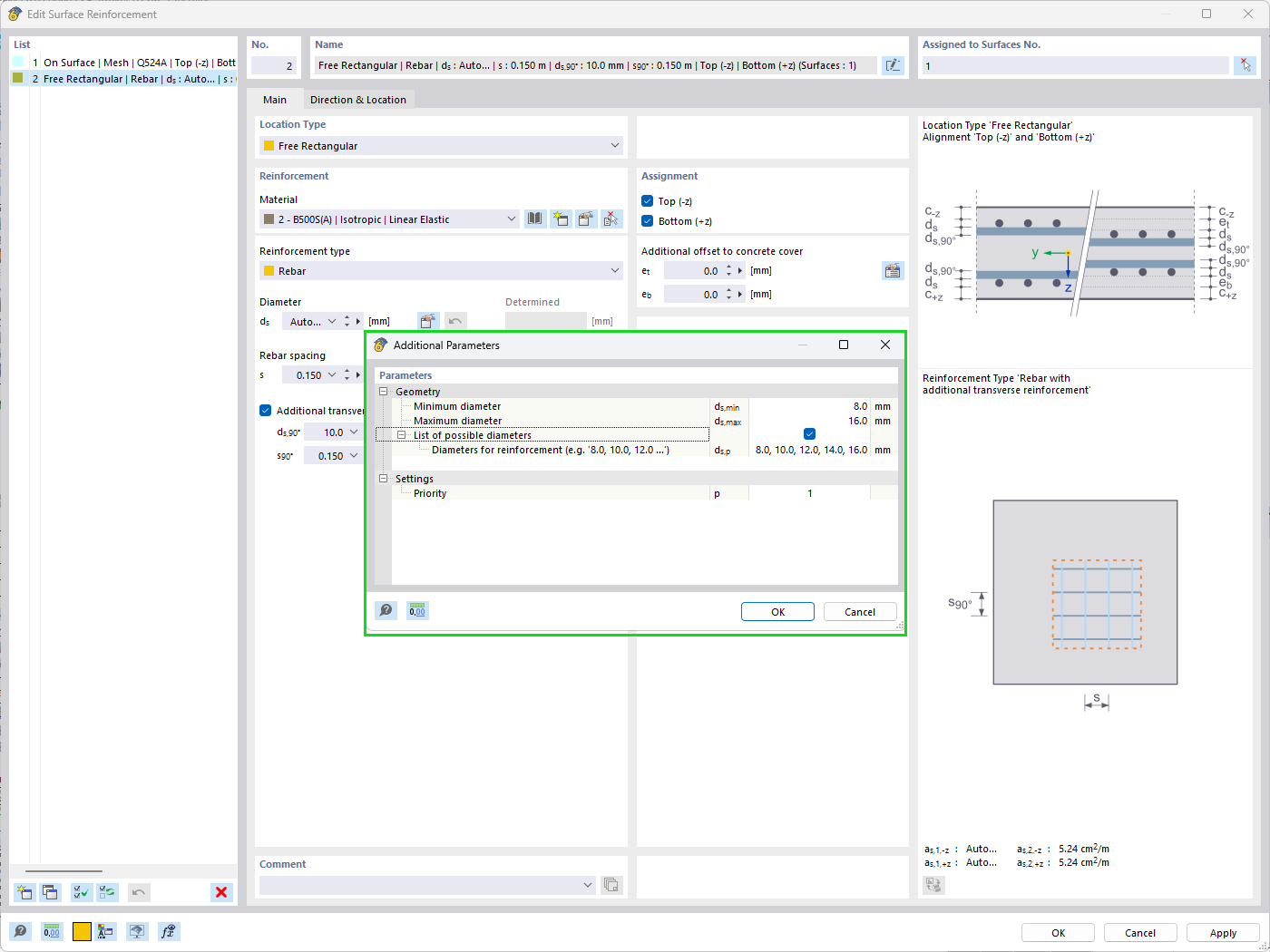Open the rebar spacing s dropdown arrow
The image size is (1270, 952).
click(x=332, y=374)
